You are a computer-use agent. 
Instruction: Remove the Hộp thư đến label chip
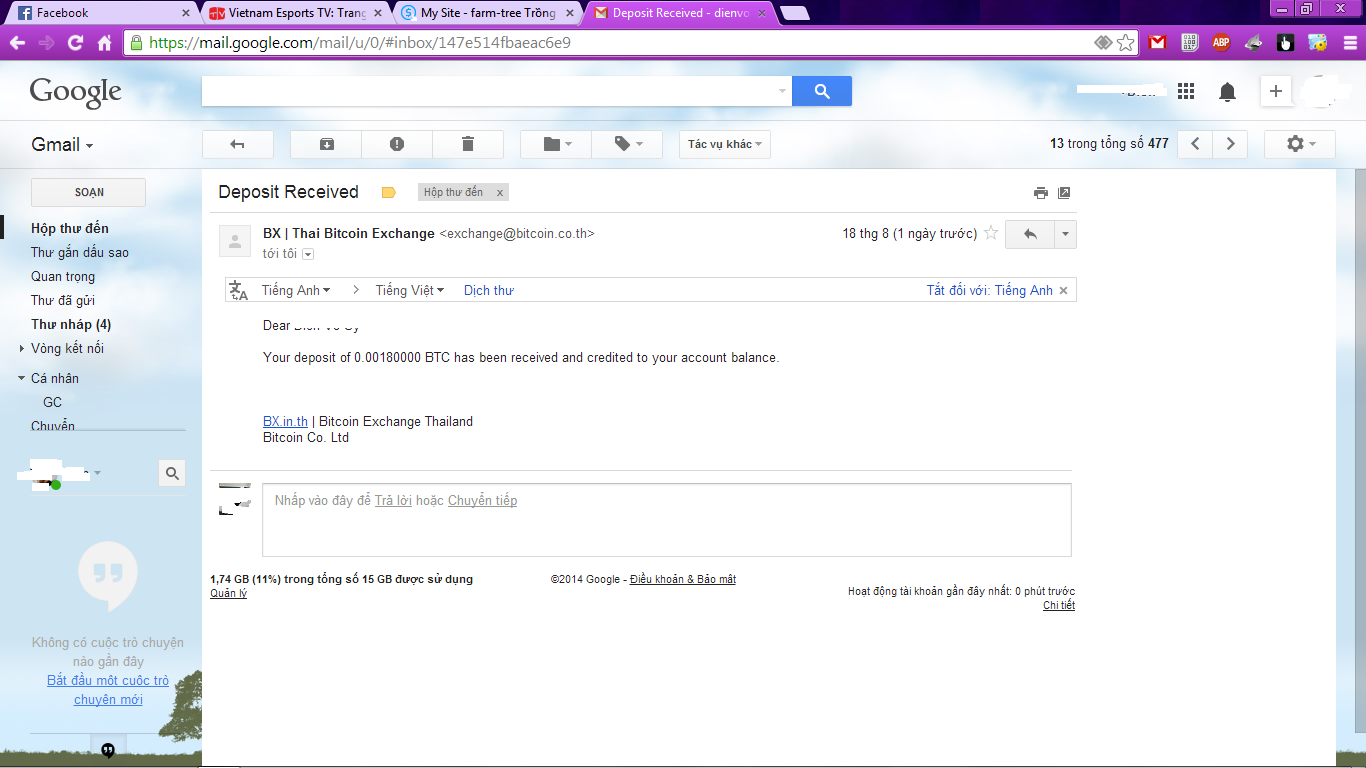(x=500, y=192)
